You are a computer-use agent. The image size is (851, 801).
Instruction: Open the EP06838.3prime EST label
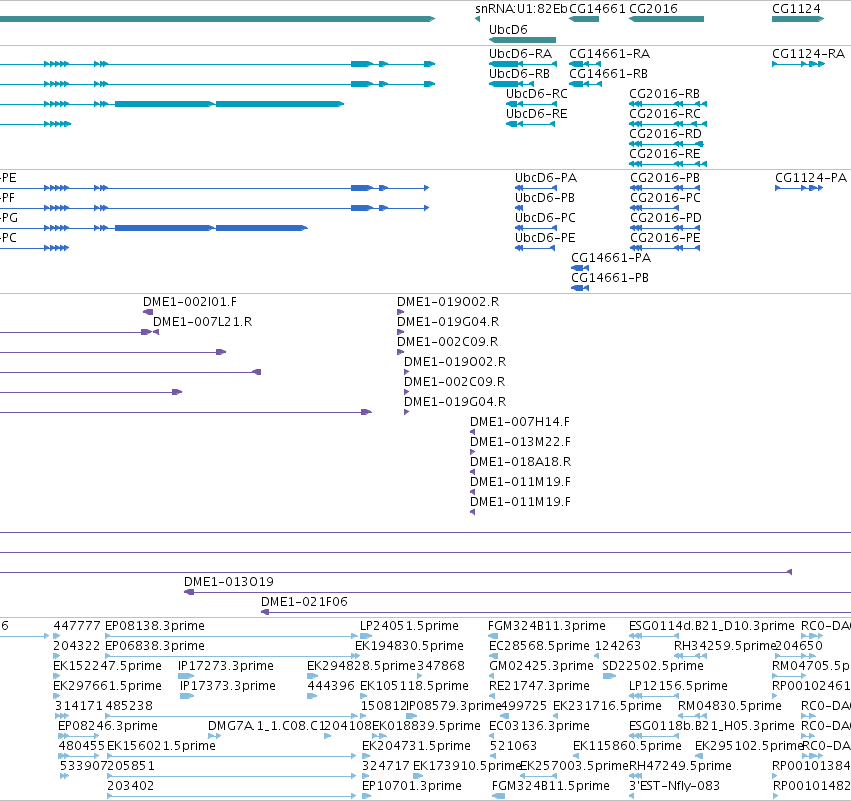tap(155, 646)
